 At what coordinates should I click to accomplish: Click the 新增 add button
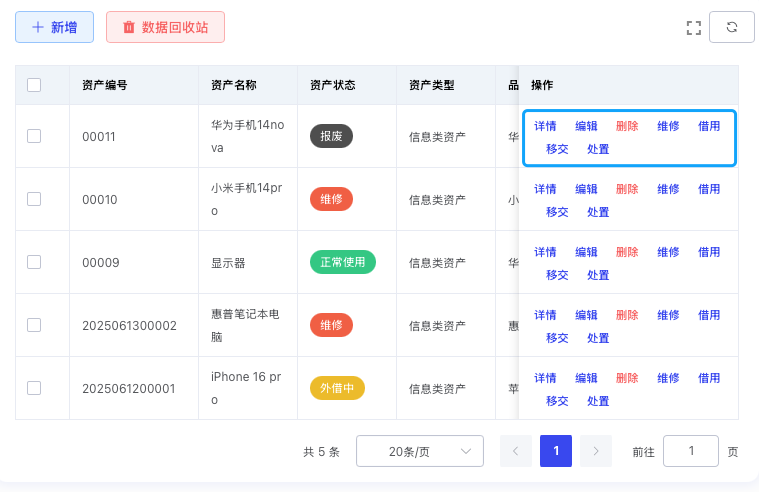(x=54, y=27)
